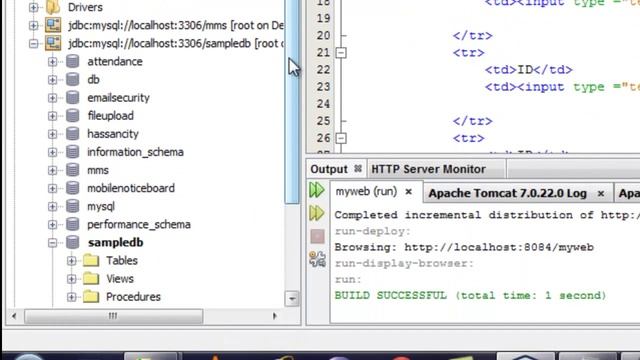Click the Services tree vertical scrollbar thumb
640x360 pixels.
[291, 101]
